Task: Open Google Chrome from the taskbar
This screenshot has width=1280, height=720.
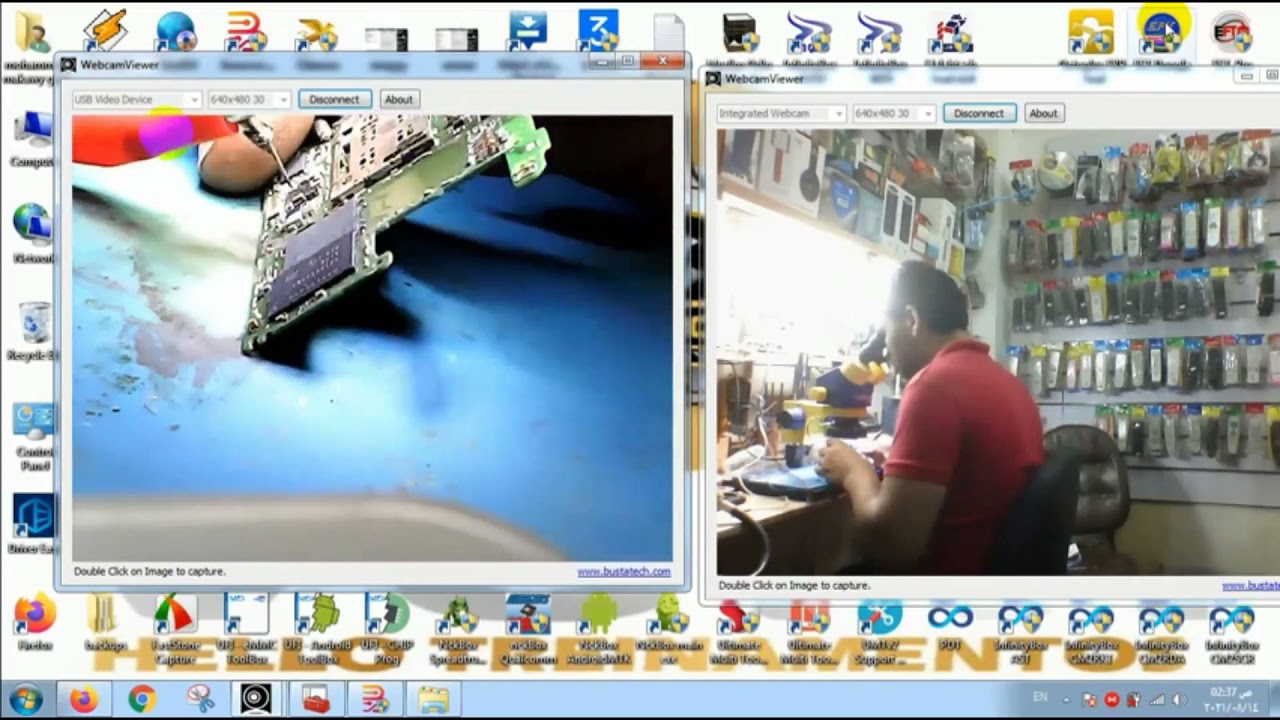Action: point(141,699)
